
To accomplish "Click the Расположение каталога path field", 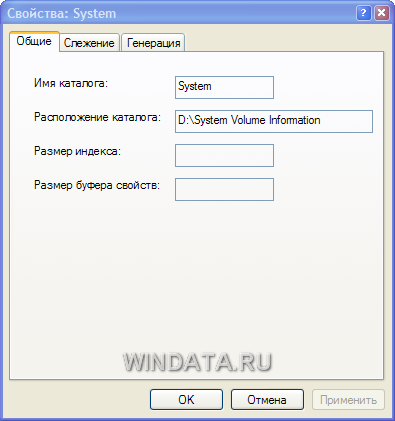I will tap(274, 121).
